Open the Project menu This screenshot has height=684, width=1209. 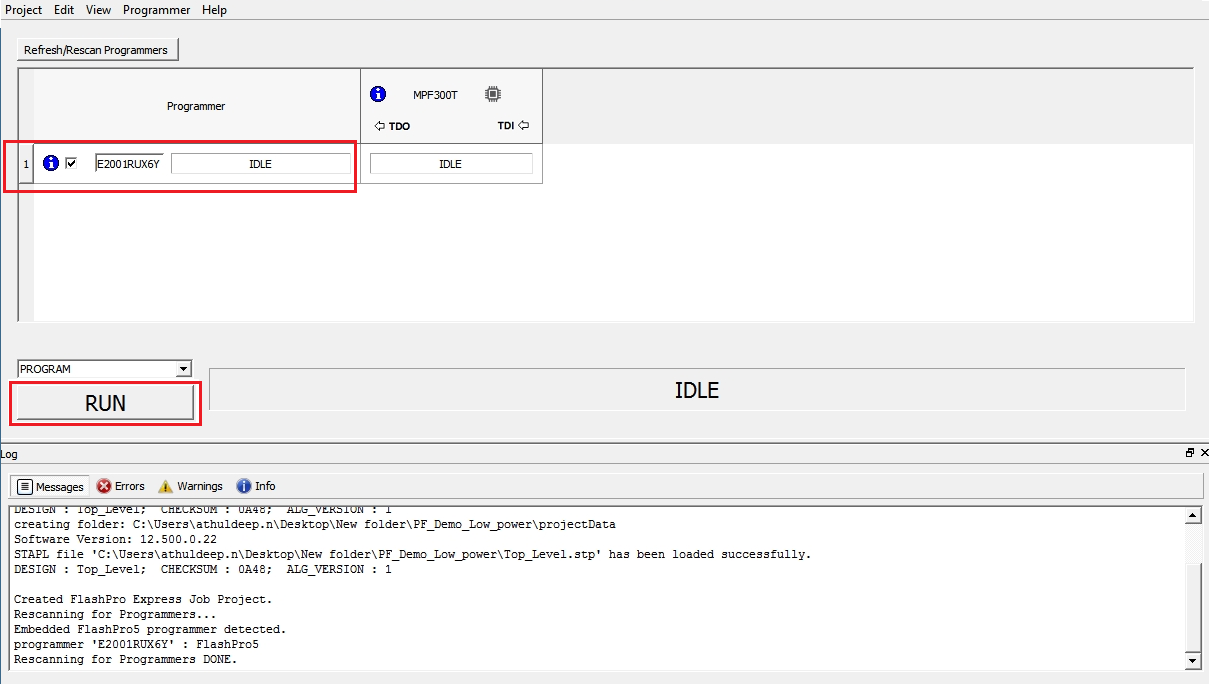pyautogui.click(x=24, y=10)
